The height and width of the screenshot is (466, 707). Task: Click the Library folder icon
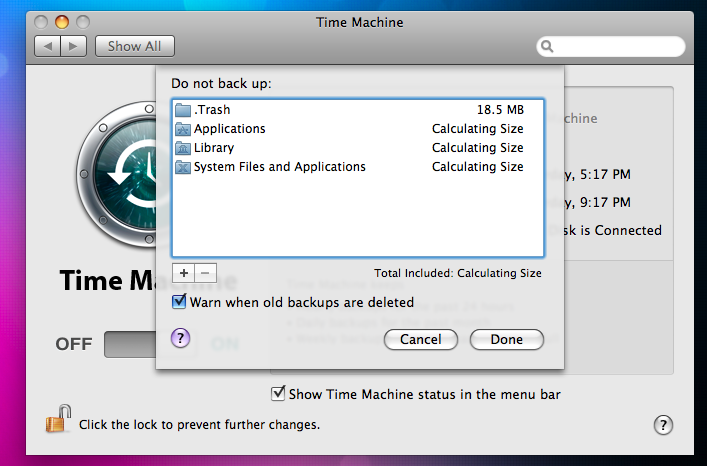183,148
